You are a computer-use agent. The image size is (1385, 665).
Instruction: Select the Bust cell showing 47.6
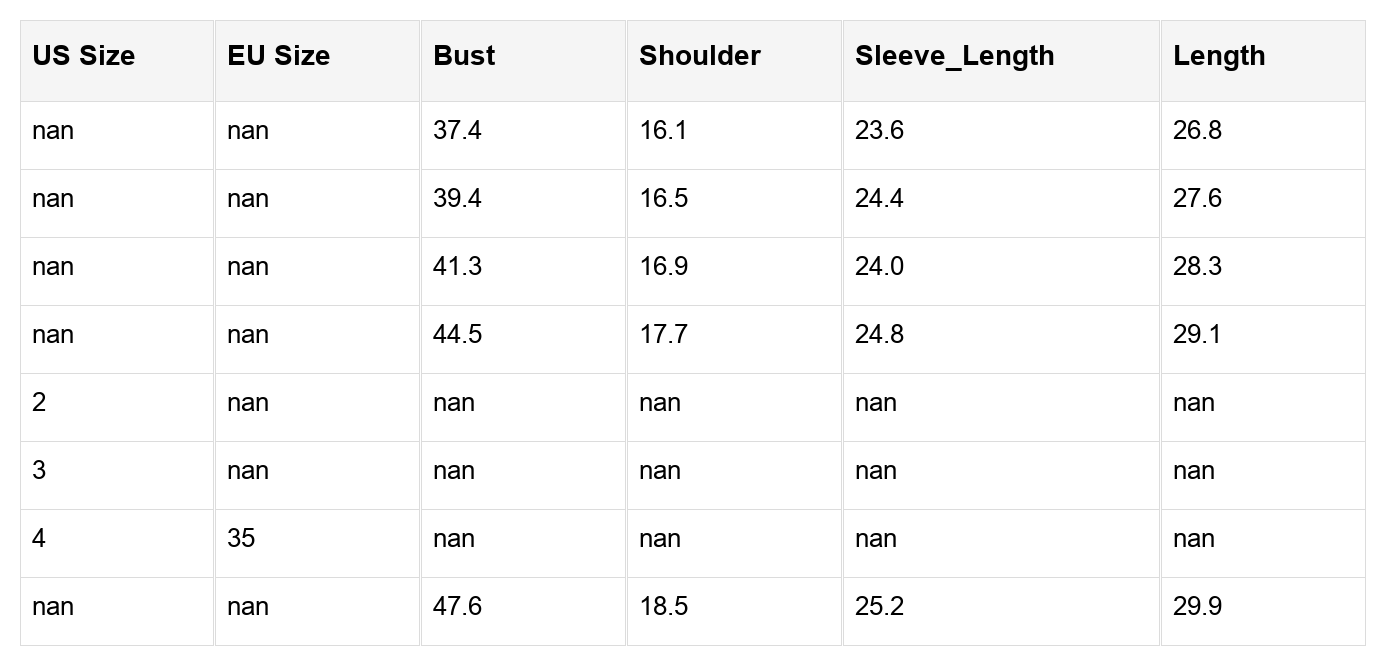pyautogui.click(x=457, y=607)
